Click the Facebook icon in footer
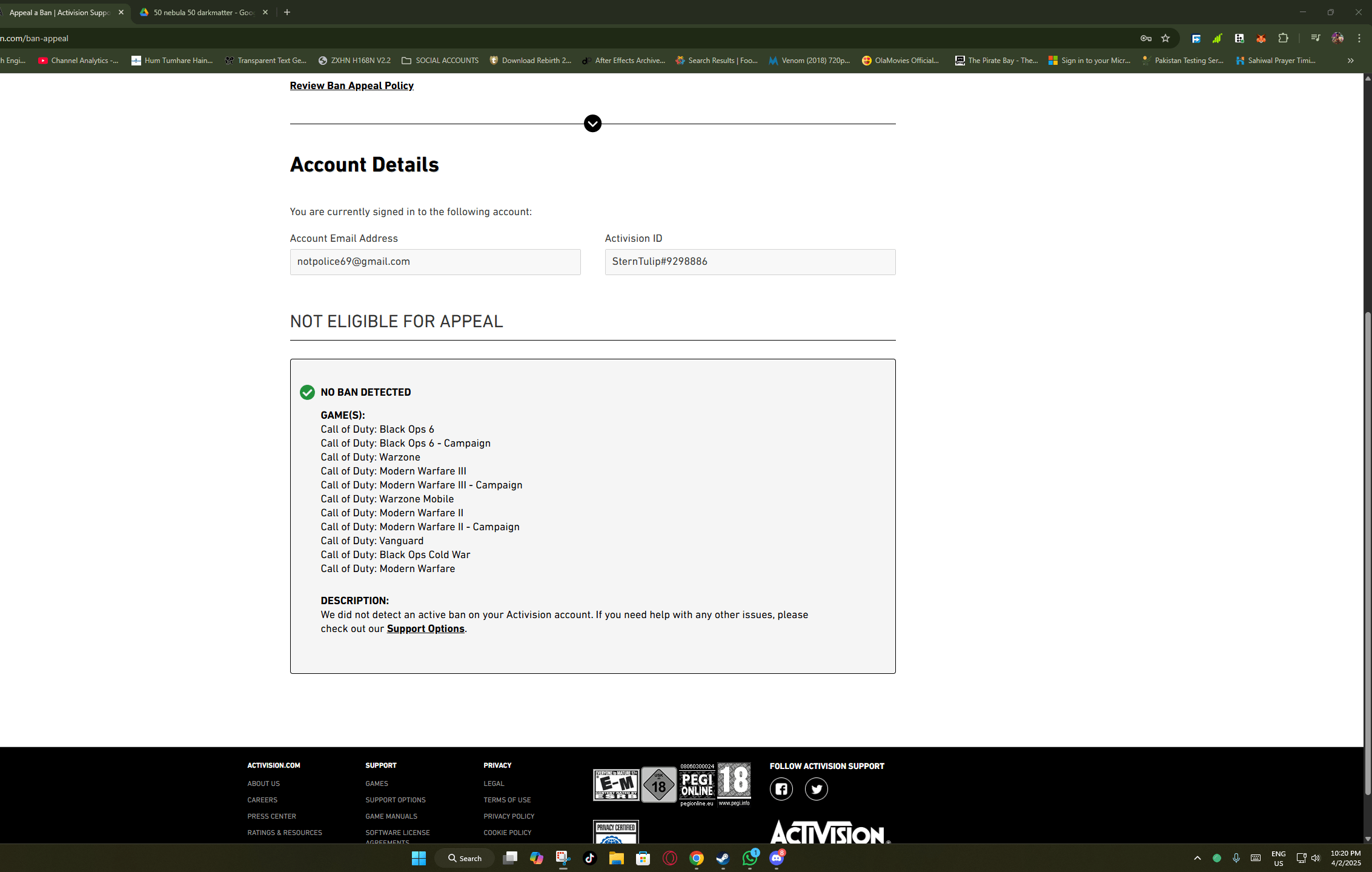1372x872 pixels. point(781,789)
